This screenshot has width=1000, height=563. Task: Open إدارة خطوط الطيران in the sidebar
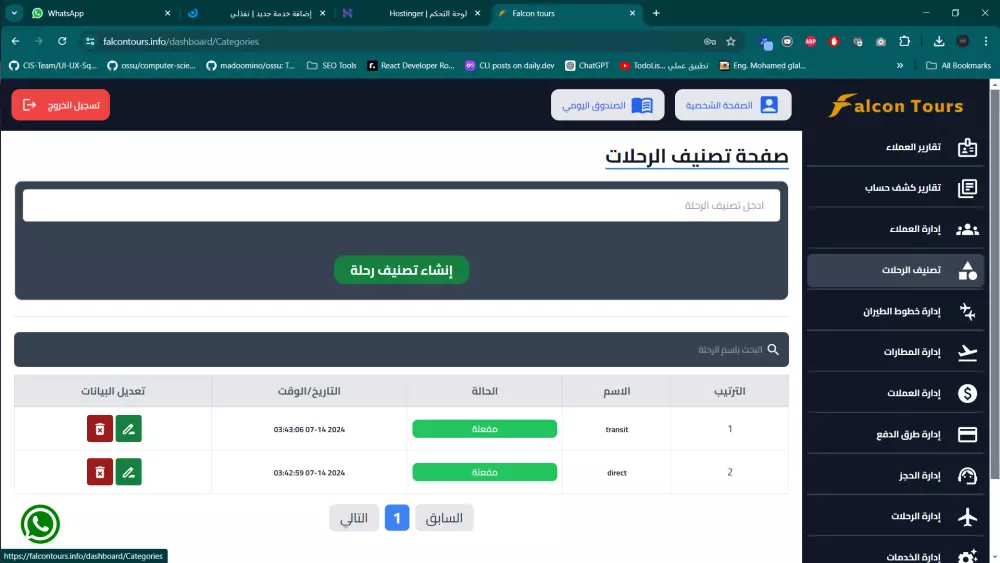click(x=895, y=311)
